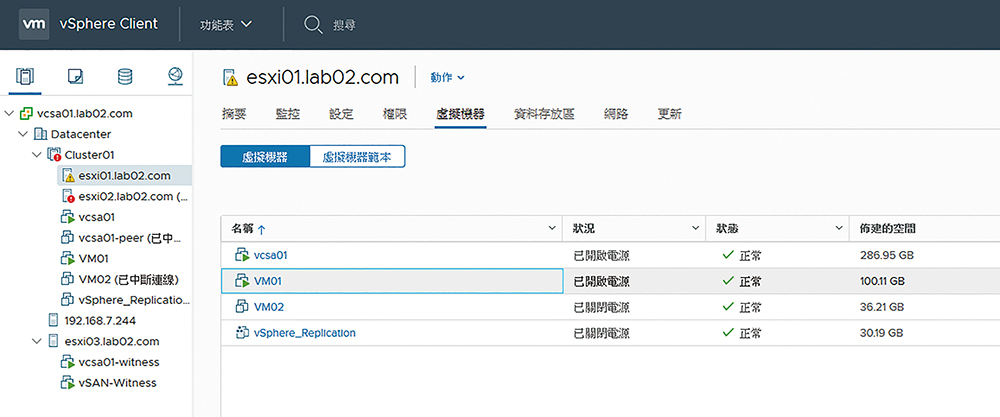This screenshot has height=417, width=1000.
Task: Click the Datacenter icon in tree
Action: 40,134
